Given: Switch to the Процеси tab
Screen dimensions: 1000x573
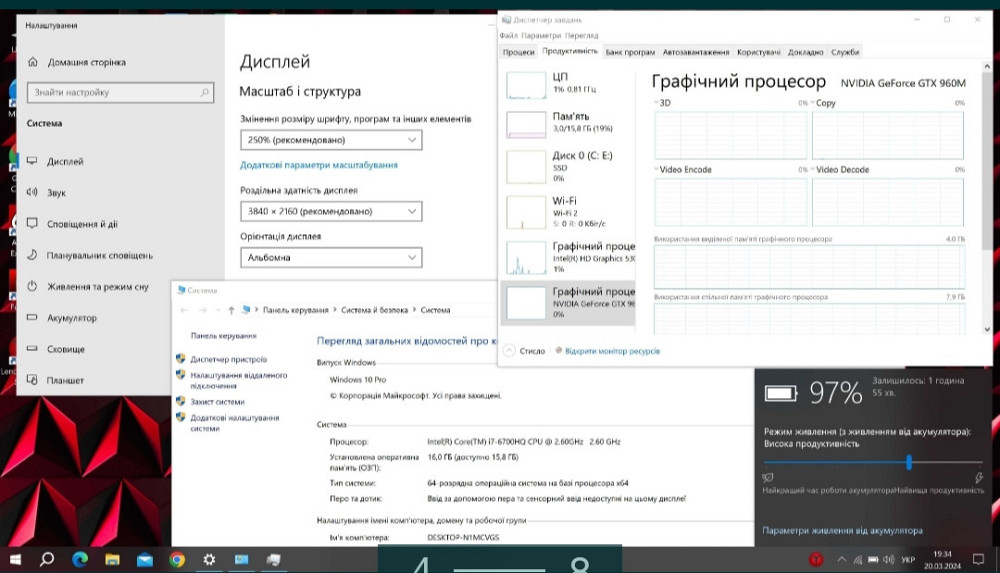Looking at the screenshot, I should tap(518, 52).
